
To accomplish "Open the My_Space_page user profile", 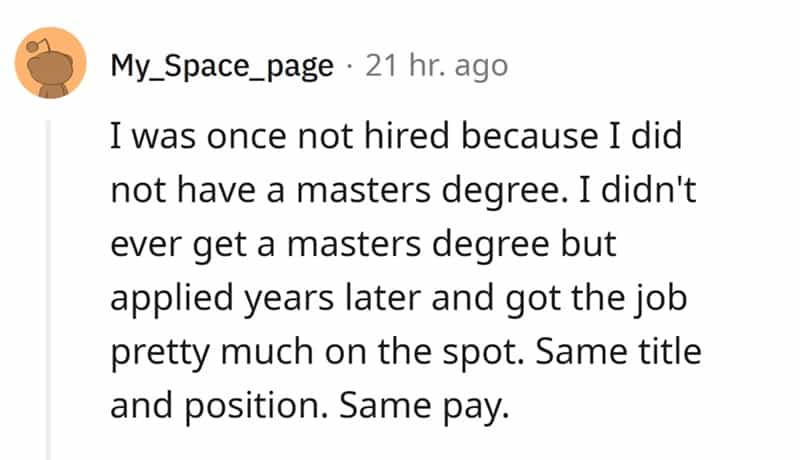I will (x=221, y=67).
